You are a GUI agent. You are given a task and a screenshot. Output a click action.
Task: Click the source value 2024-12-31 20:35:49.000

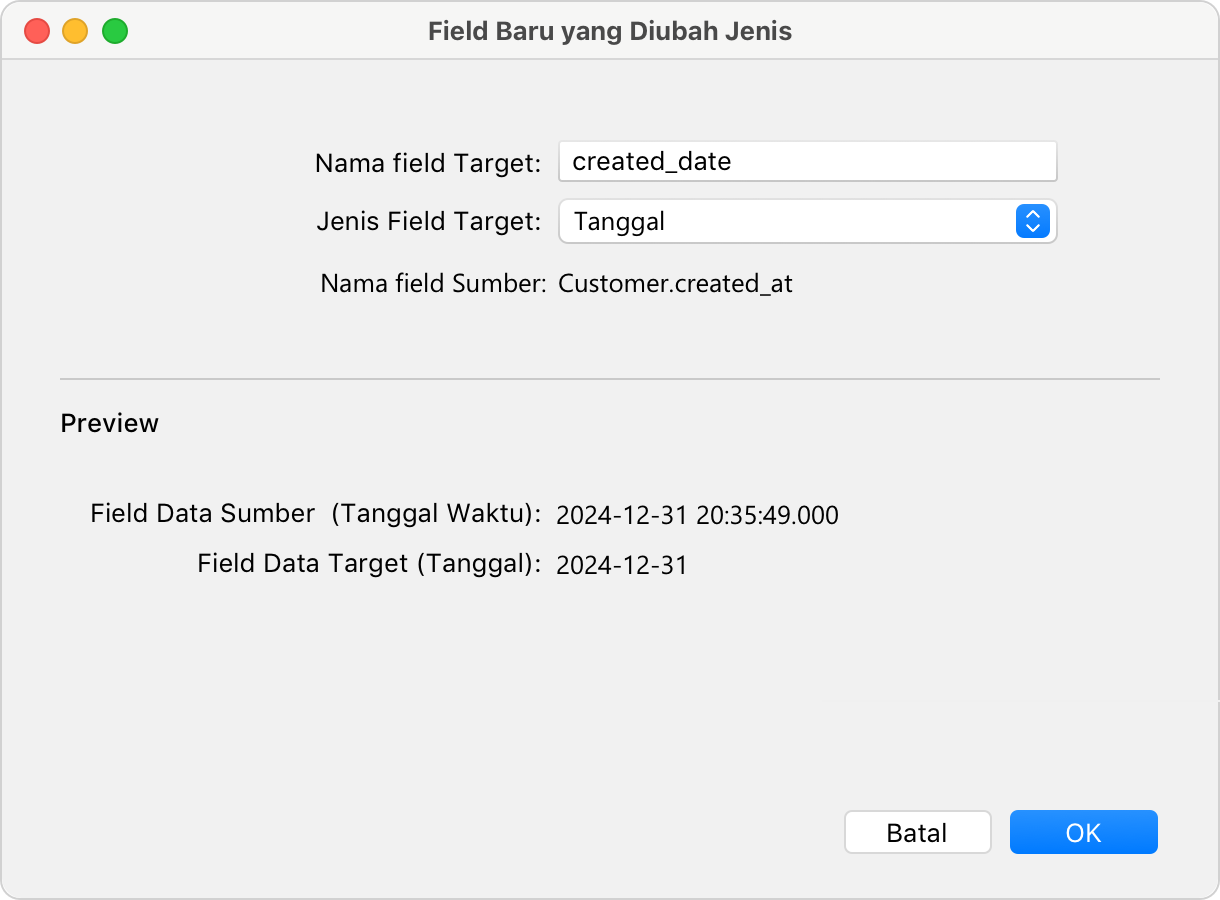pos(697,516)
